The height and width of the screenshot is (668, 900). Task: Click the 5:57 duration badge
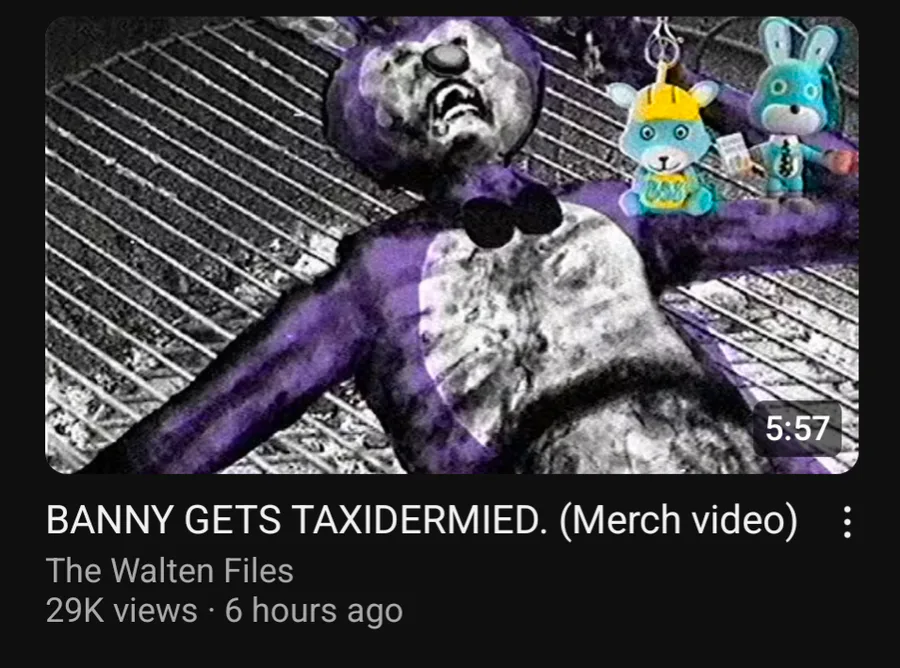click(x=797, y=429)
